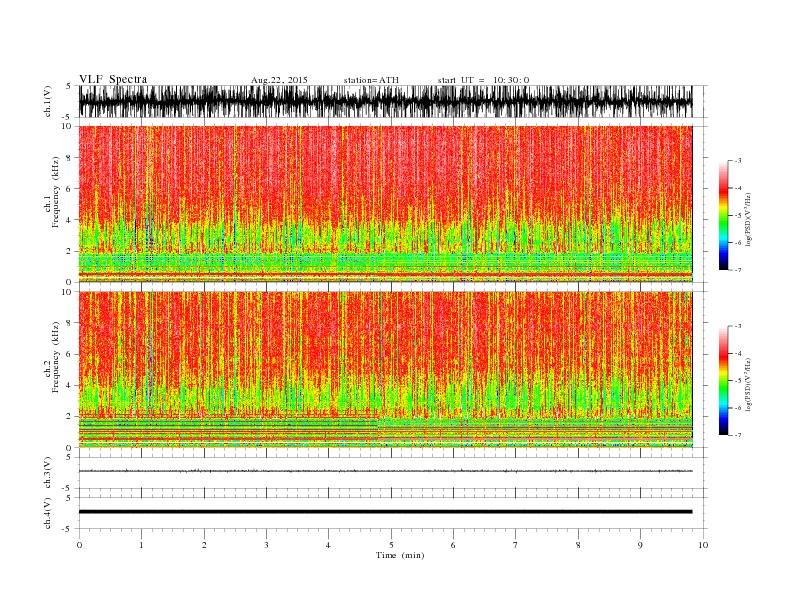Click inside the ch.2 spectrogram plot
This screenshot has height=612, width=792.
(385, 370)
